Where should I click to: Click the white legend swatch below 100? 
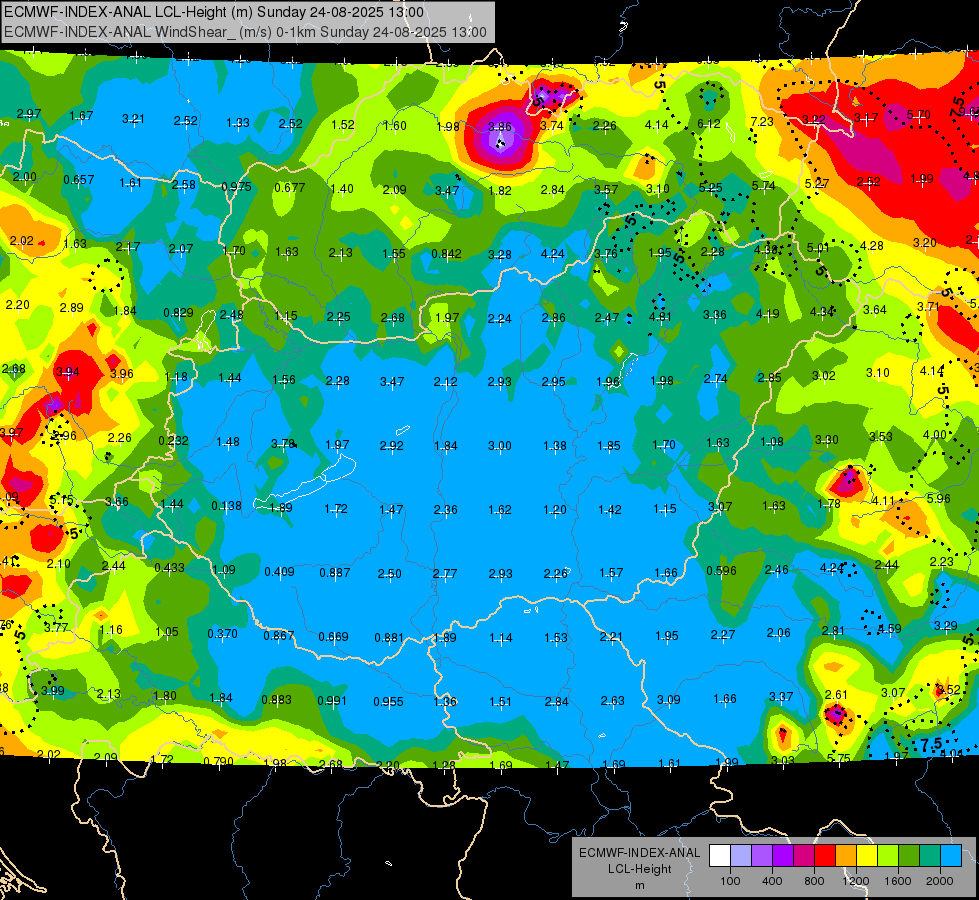tap(720, 856)
